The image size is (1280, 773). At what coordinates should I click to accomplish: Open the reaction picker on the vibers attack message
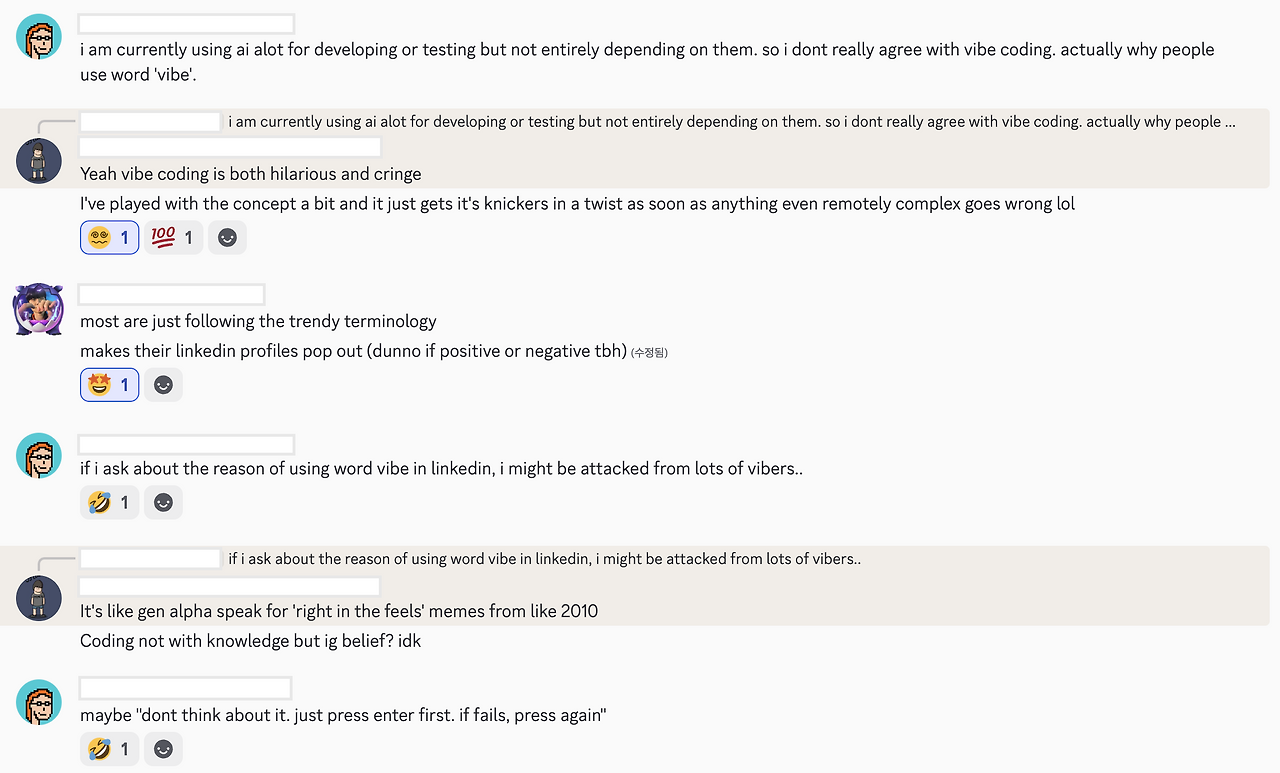click(x=163, y=502)
